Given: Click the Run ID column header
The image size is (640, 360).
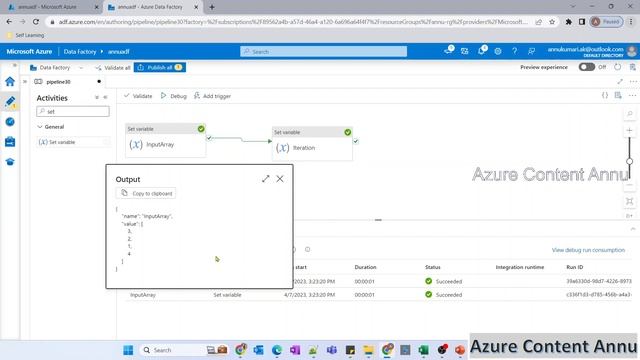Looking at the screenshot, I should point(574,267).
